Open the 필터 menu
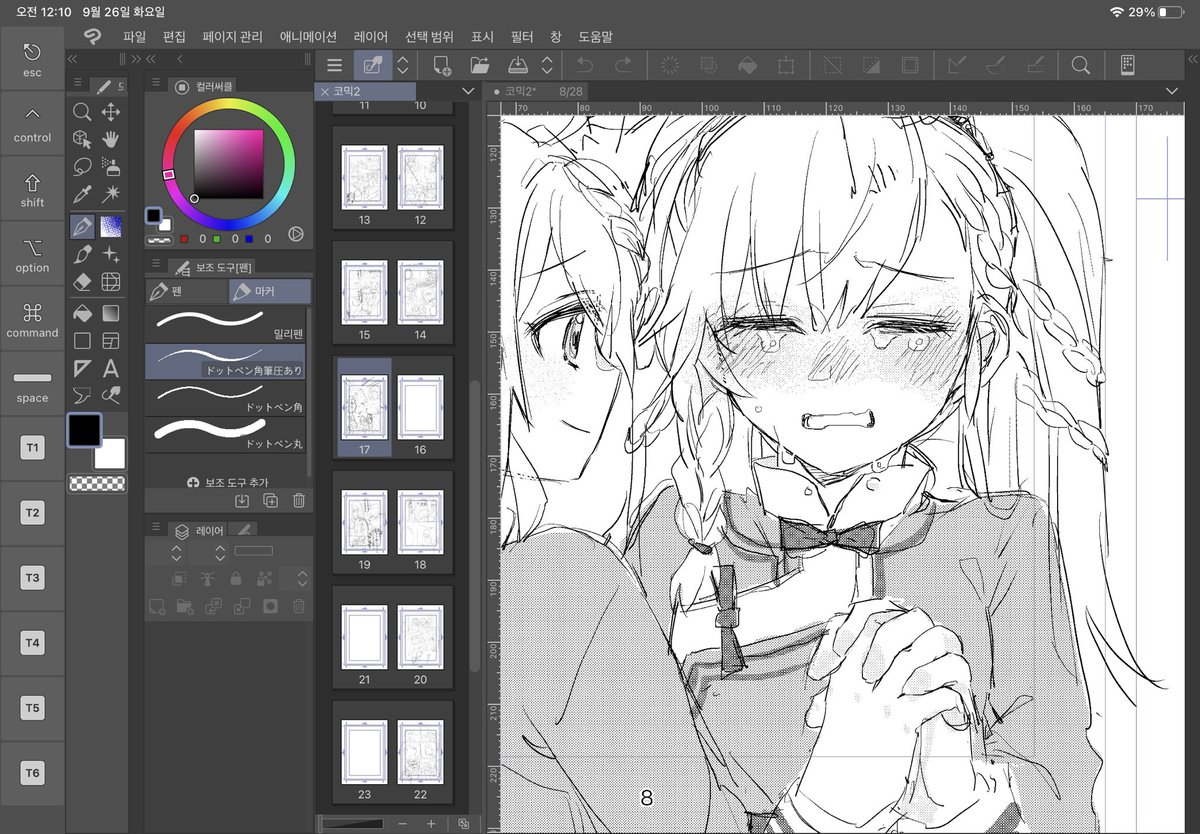This screenshot has width=1200, height=834. [522, 36]
